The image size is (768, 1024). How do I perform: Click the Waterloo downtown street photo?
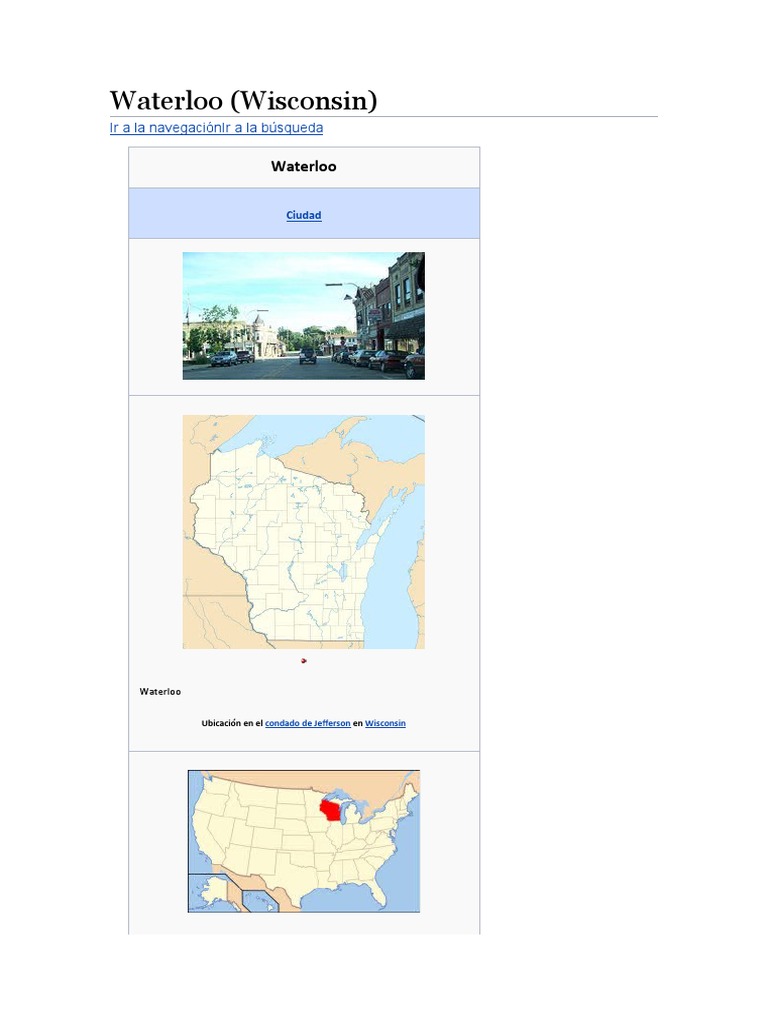[304, 316]
